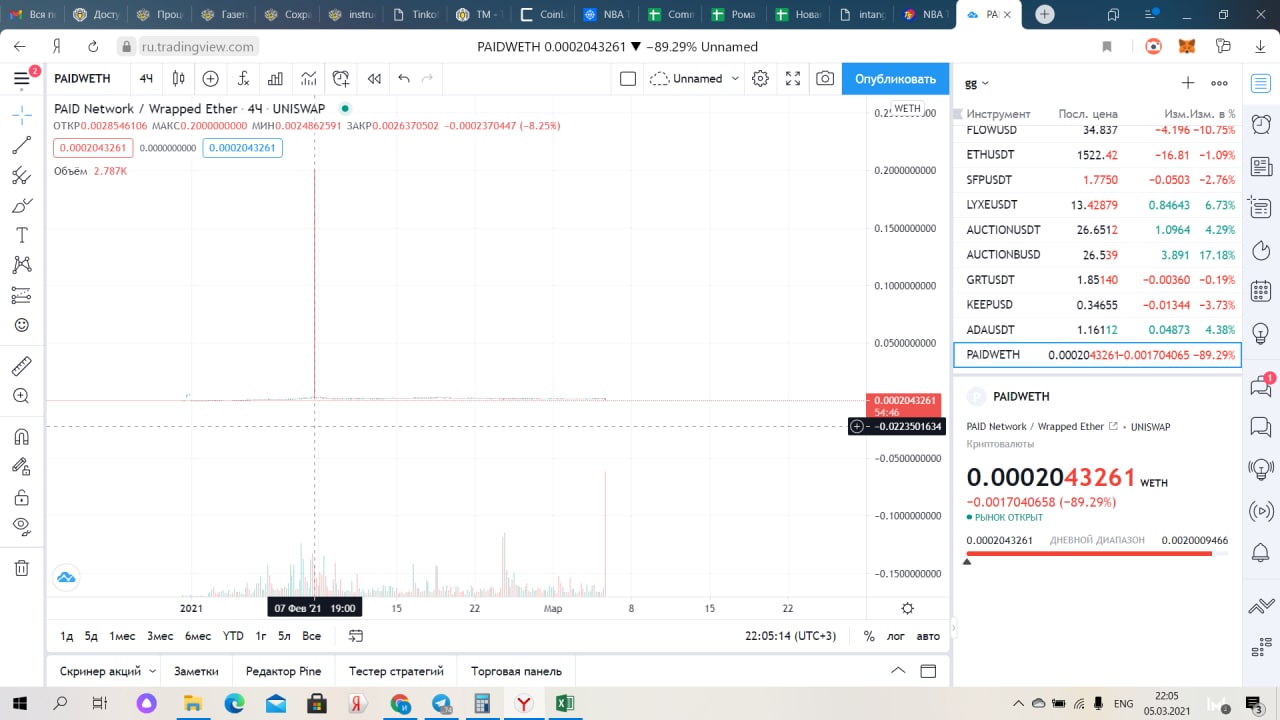Click the PAIDWETH symbol search field

click(83, 79)
